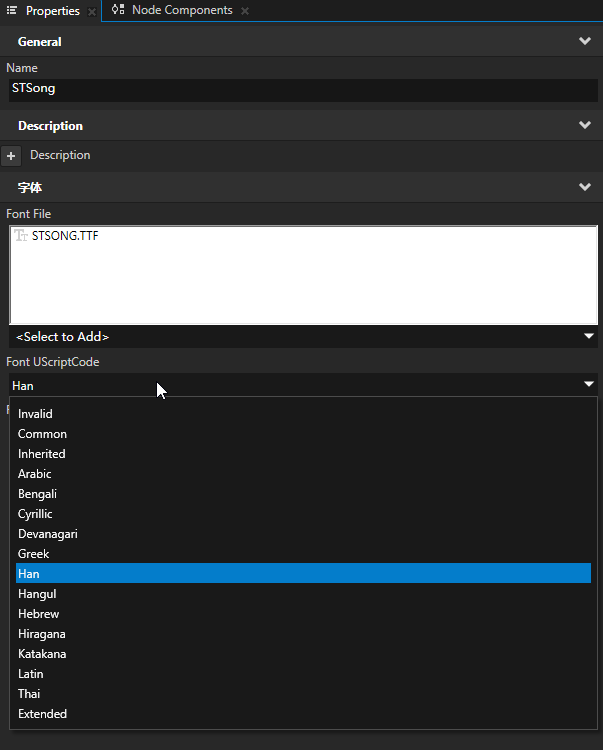Image resolution: width=603 pixels, height=750 pixels.
Task: Choose Common from the script list
Action: pos(303,434)
